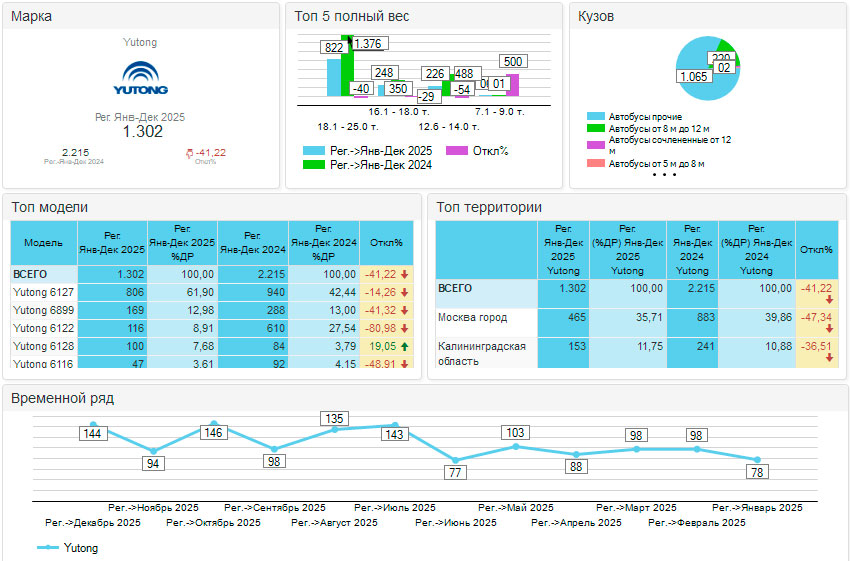Expand the pie legend via three dots
The height and width of the screenshot is (561, 850).
(x=664, y=175)
